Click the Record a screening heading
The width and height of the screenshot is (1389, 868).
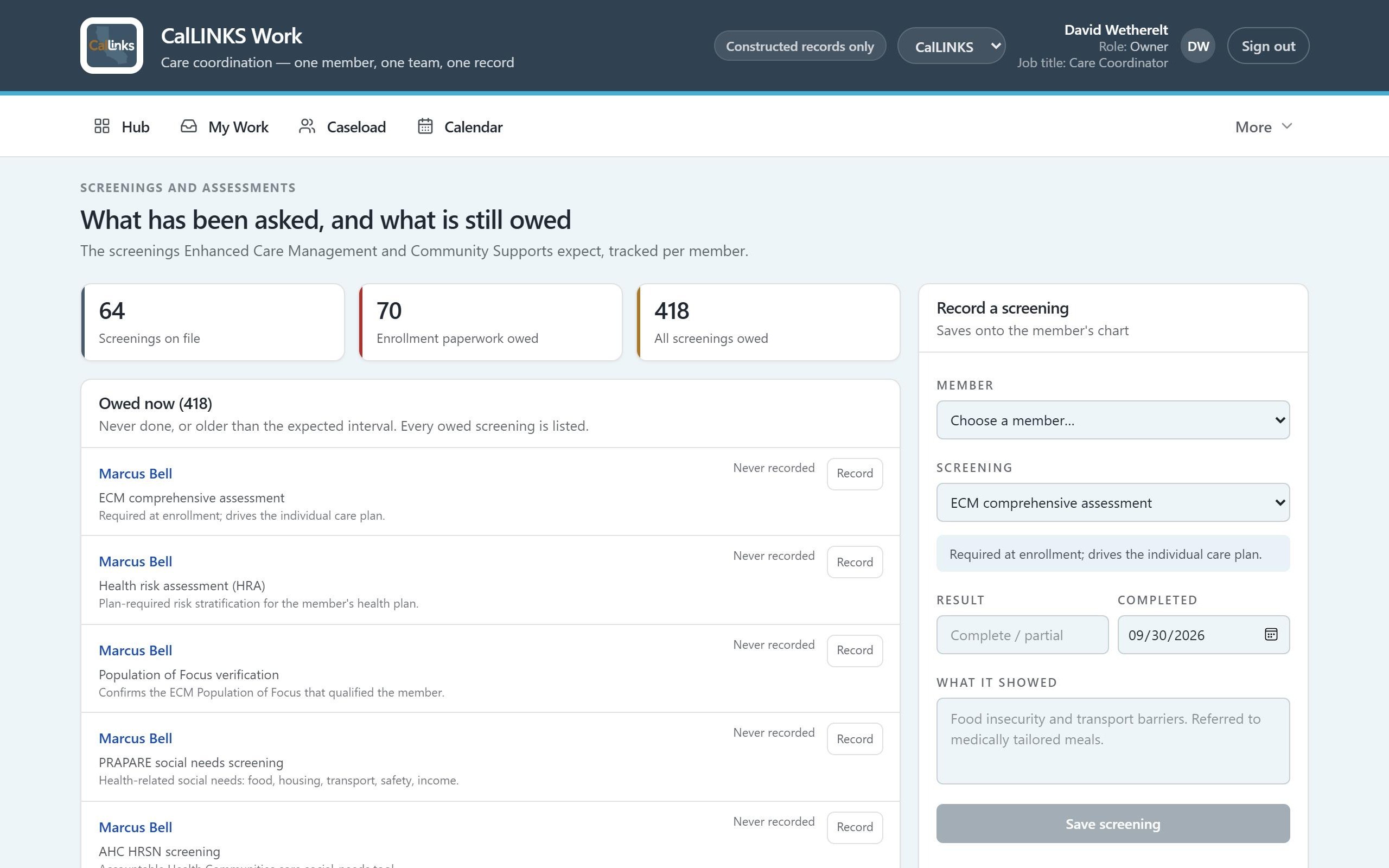pos(1002,308)
